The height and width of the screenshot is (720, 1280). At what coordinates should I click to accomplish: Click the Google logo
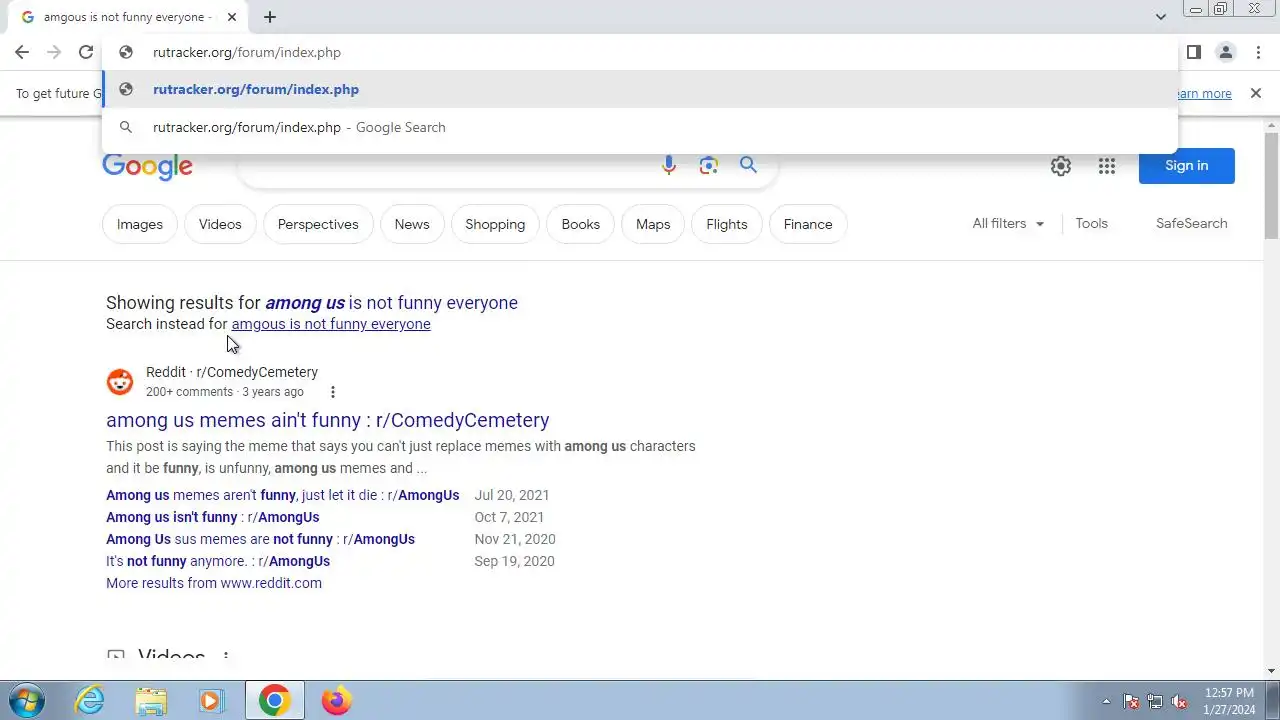click(147, 166)
